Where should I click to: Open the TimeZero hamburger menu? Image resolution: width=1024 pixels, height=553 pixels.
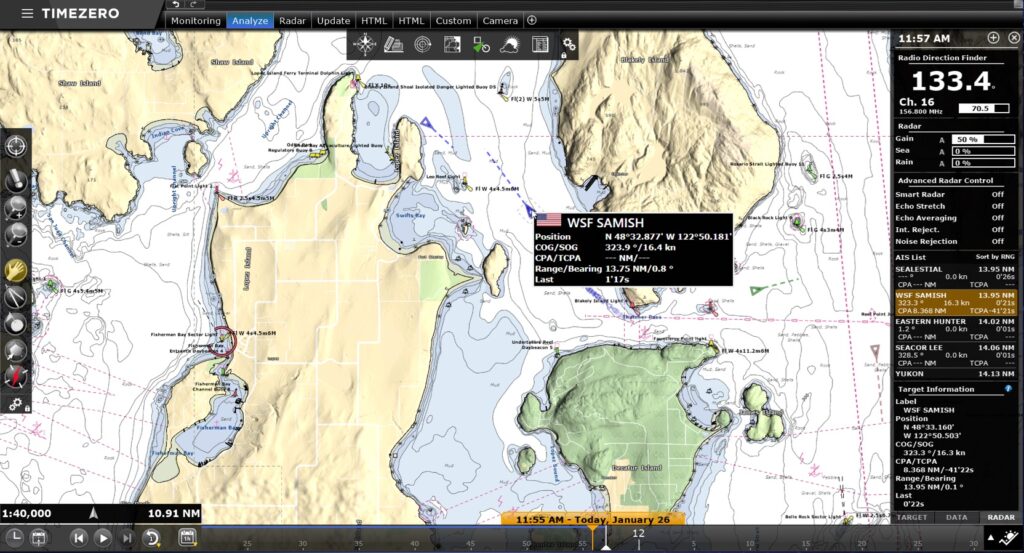[27, 13]
